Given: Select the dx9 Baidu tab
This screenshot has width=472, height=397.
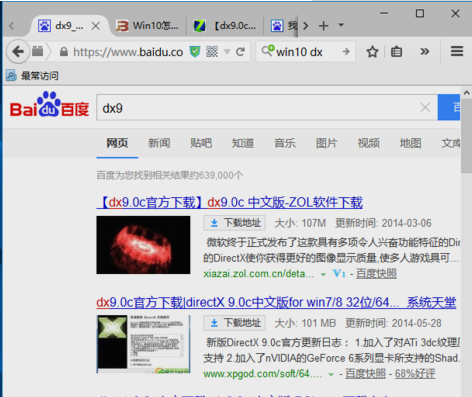Looking at the screenshot, I should [69, 26].
